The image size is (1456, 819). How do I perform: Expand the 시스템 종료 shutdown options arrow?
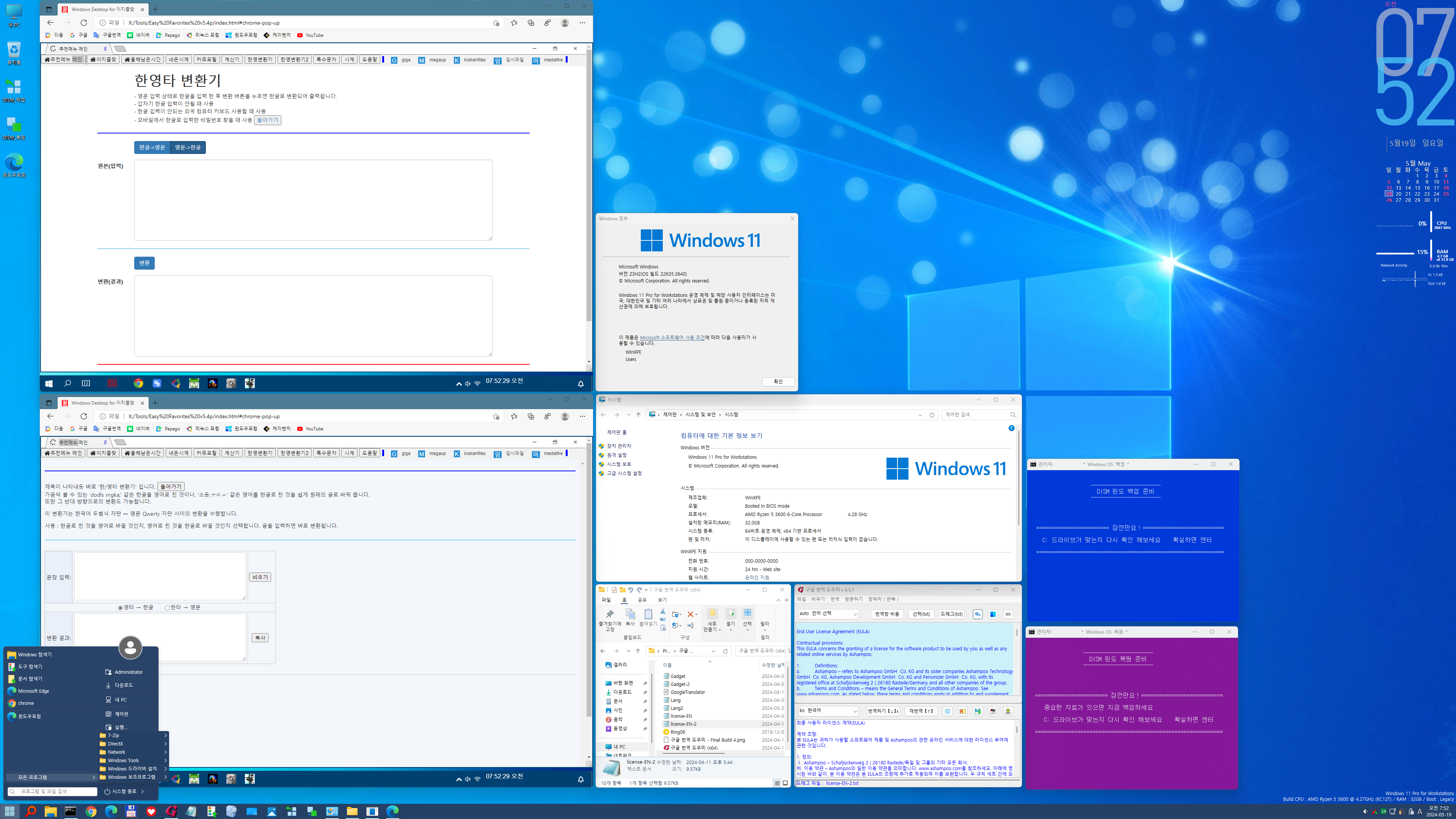[143, 791]
